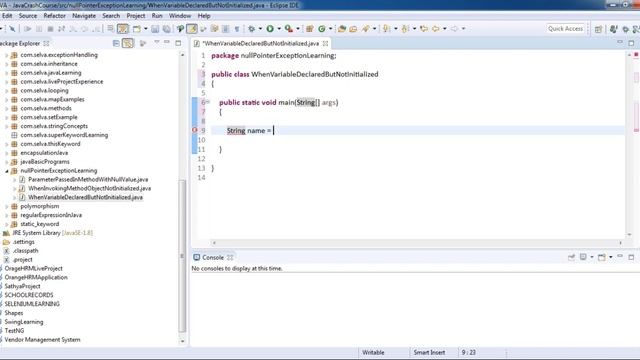
Task: Maximize the Console view
Action: [631, 257]
